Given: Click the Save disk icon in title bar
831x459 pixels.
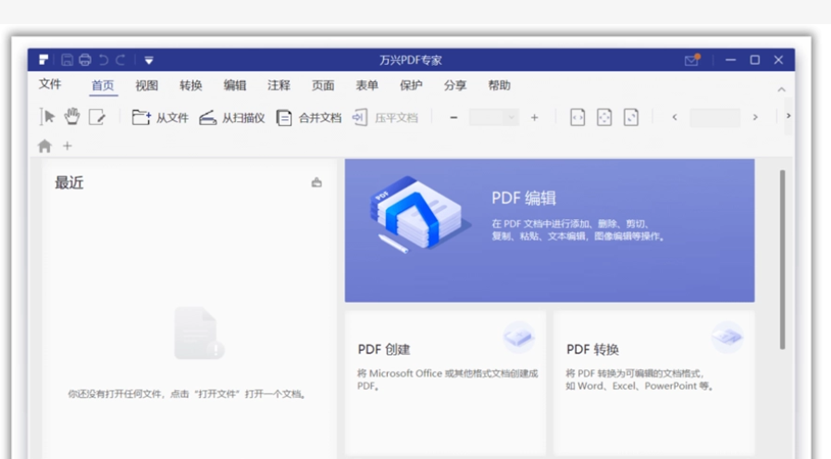Looking at the screenshot, I should (x=67, y=60).
